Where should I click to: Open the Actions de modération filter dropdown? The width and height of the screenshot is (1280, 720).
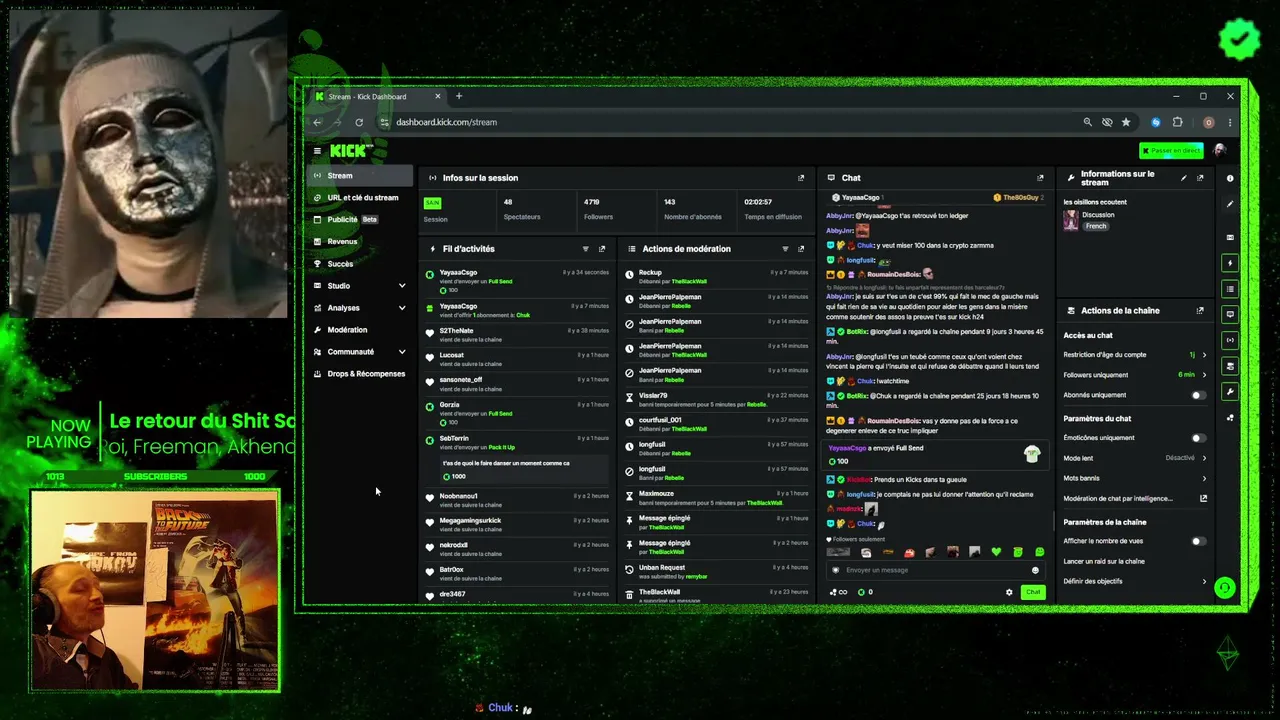coord(785,249)
